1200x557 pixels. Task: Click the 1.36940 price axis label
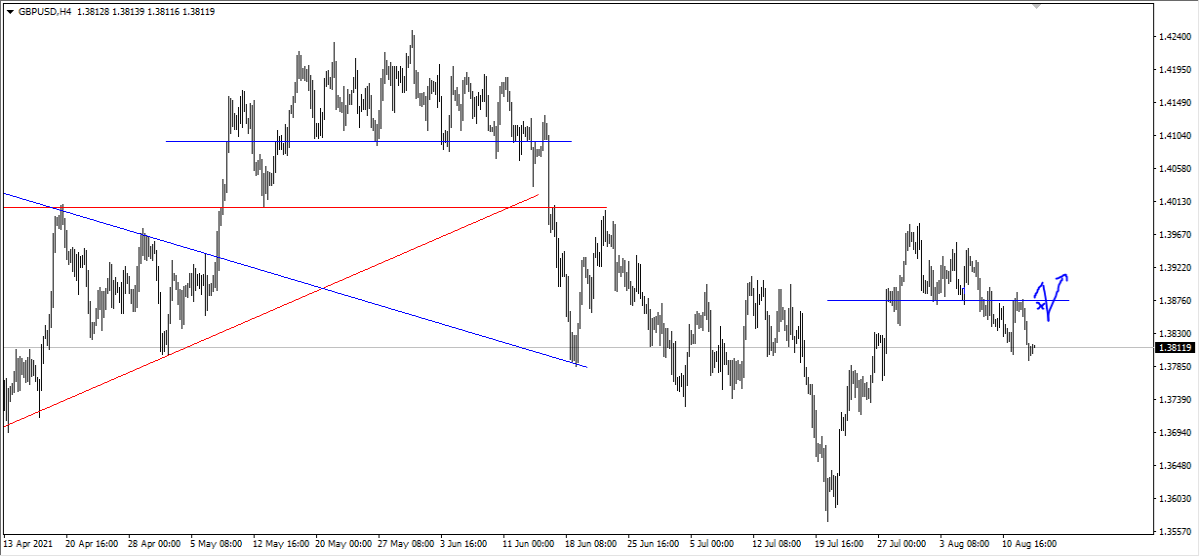pos(1173,433)
